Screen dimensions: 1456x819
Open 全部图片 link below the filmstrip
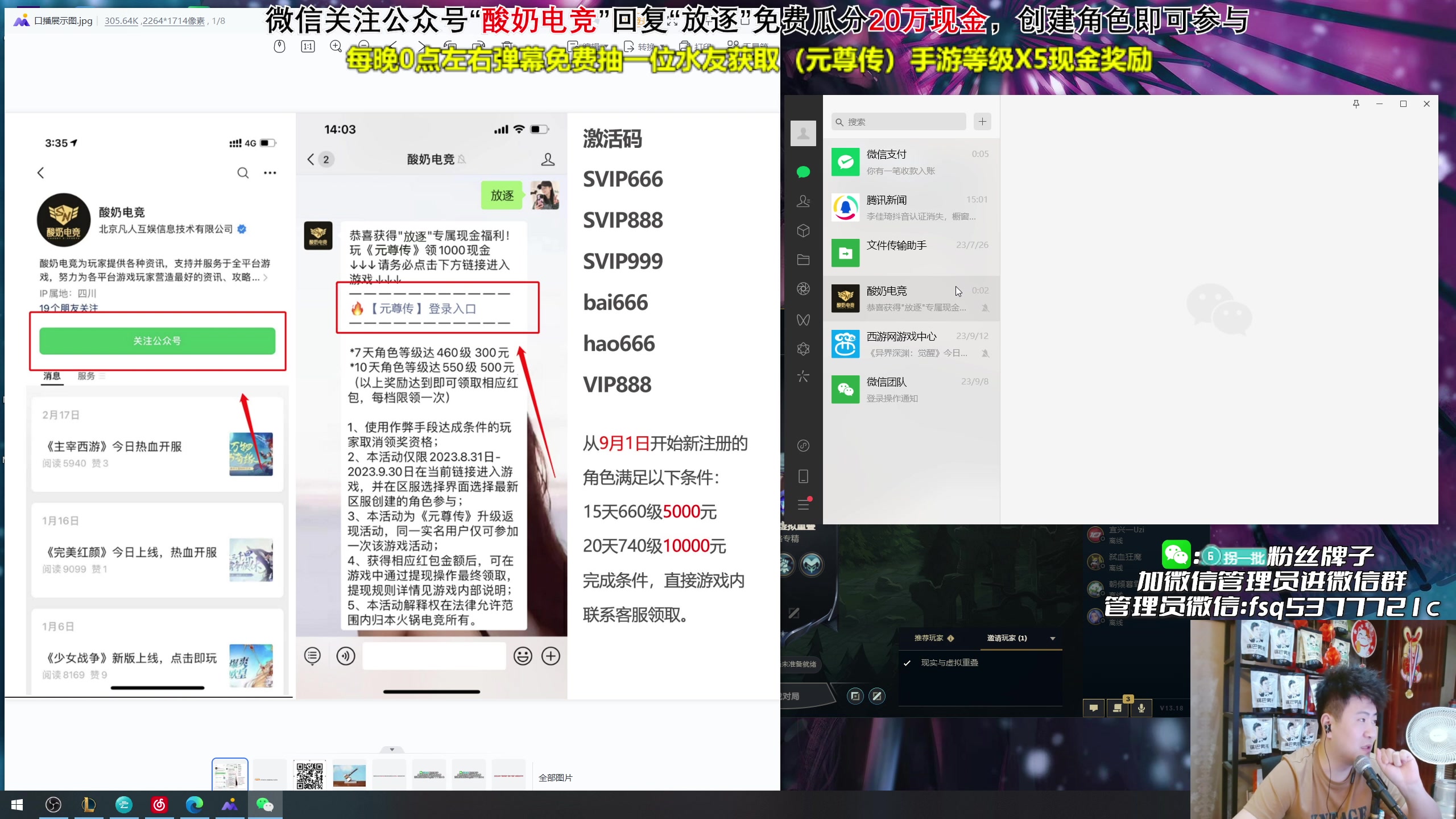click(x=556, y=777)
